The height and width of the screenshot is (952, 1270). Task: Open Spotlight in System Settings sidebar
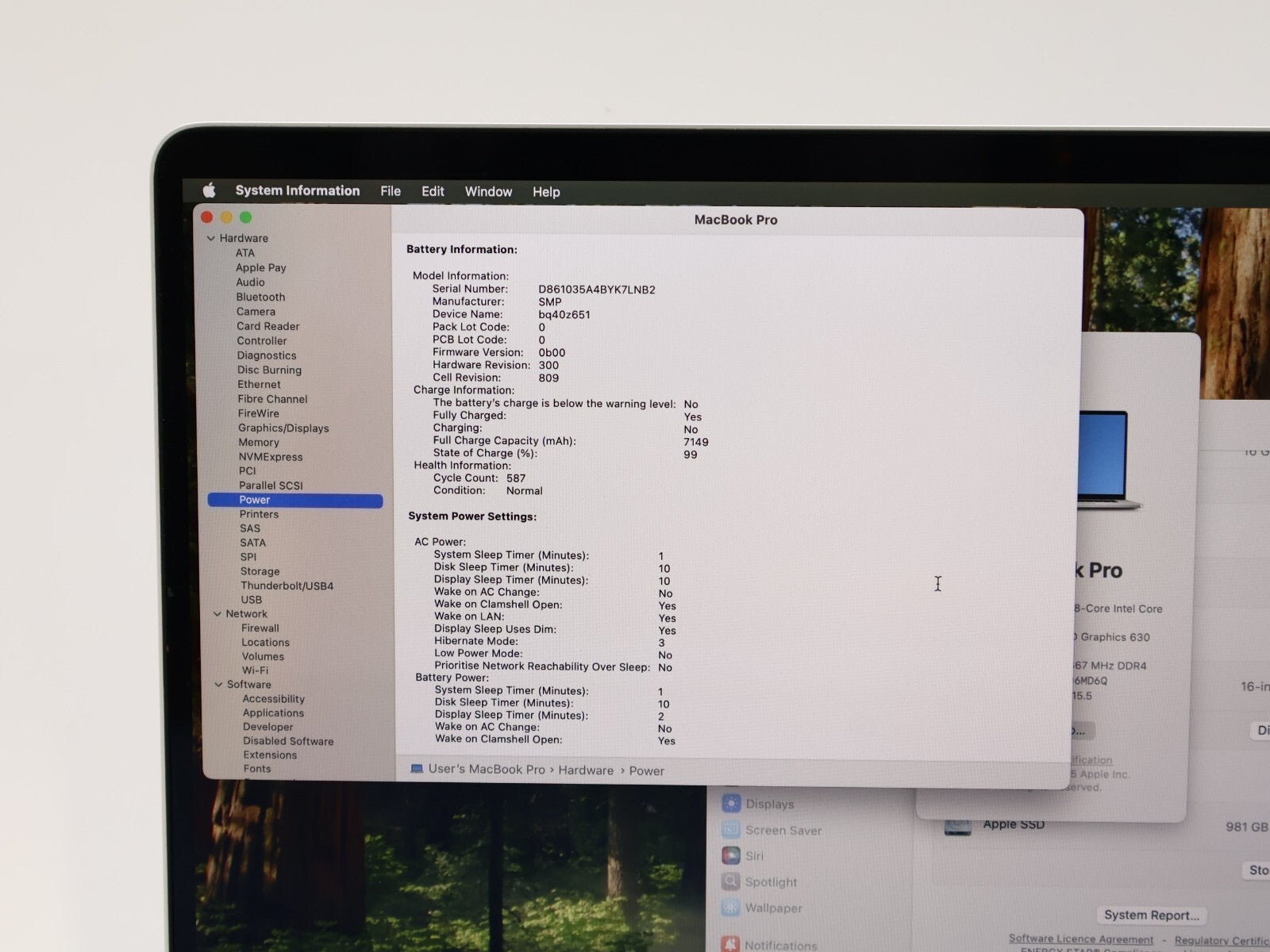760,882
